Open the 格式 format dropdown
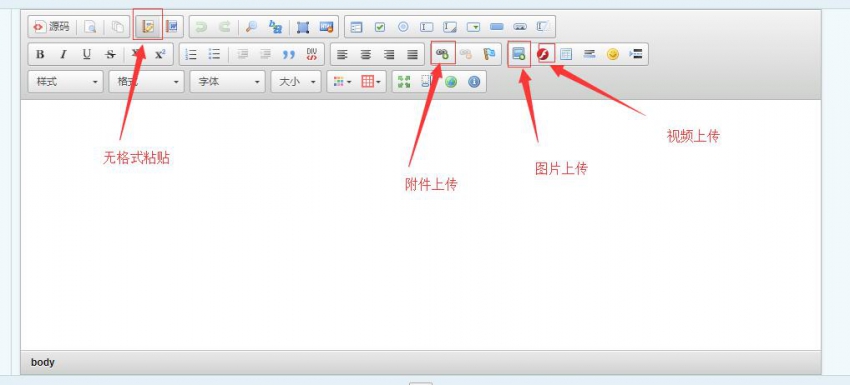 tap(146, 82)
